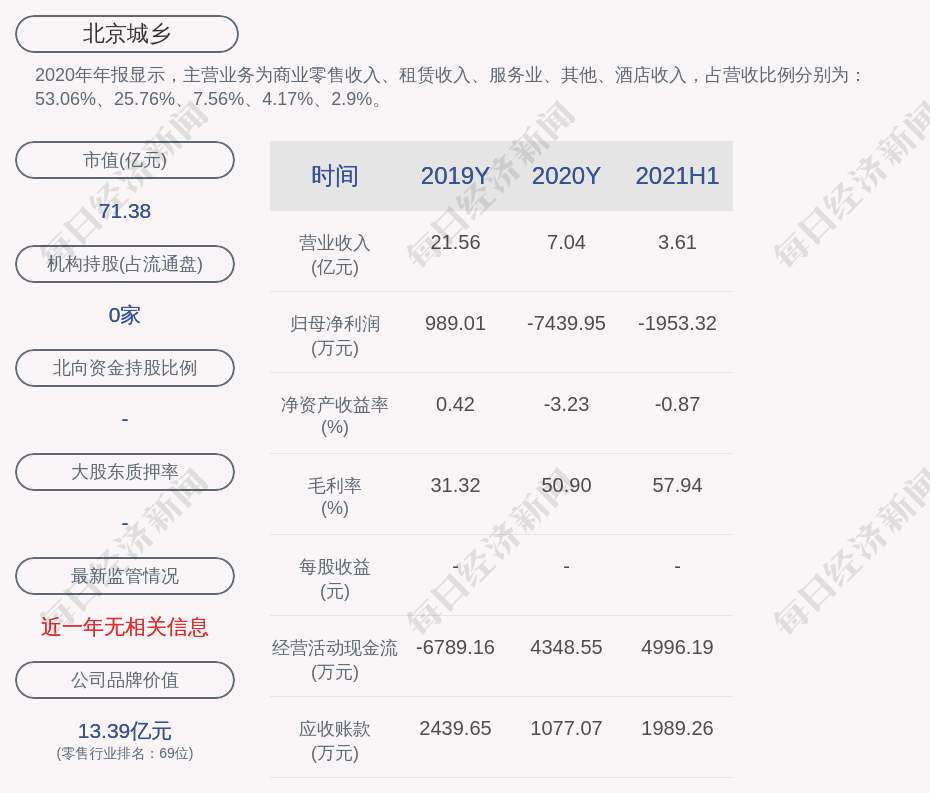The image size is (930, 793).
Task: Click the 归母净利润 row label
Action: (x=334, y=324)
